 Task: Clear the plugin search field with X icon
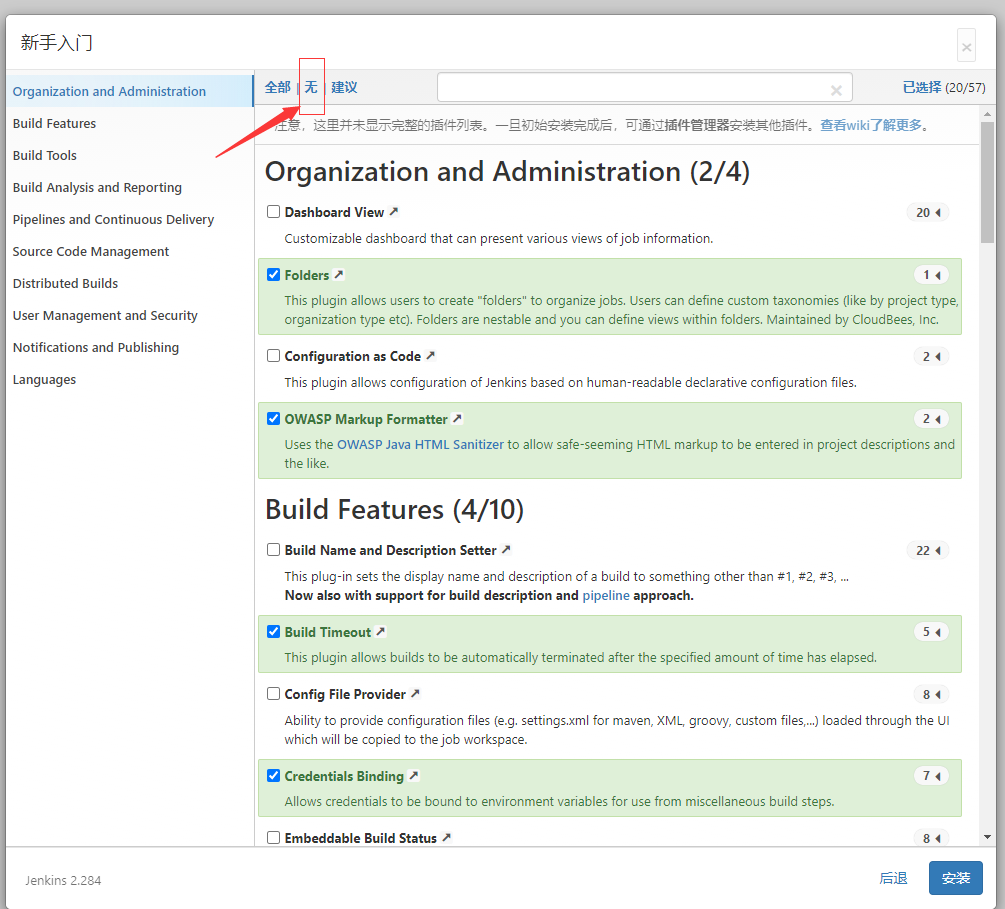836,90
